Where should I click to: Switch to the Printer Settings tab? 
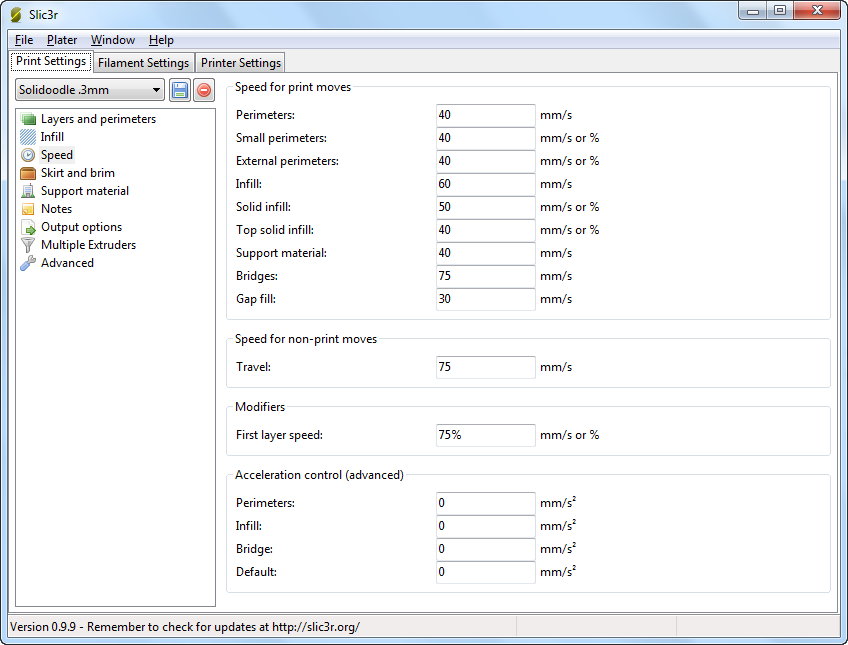tap(240, 63)
